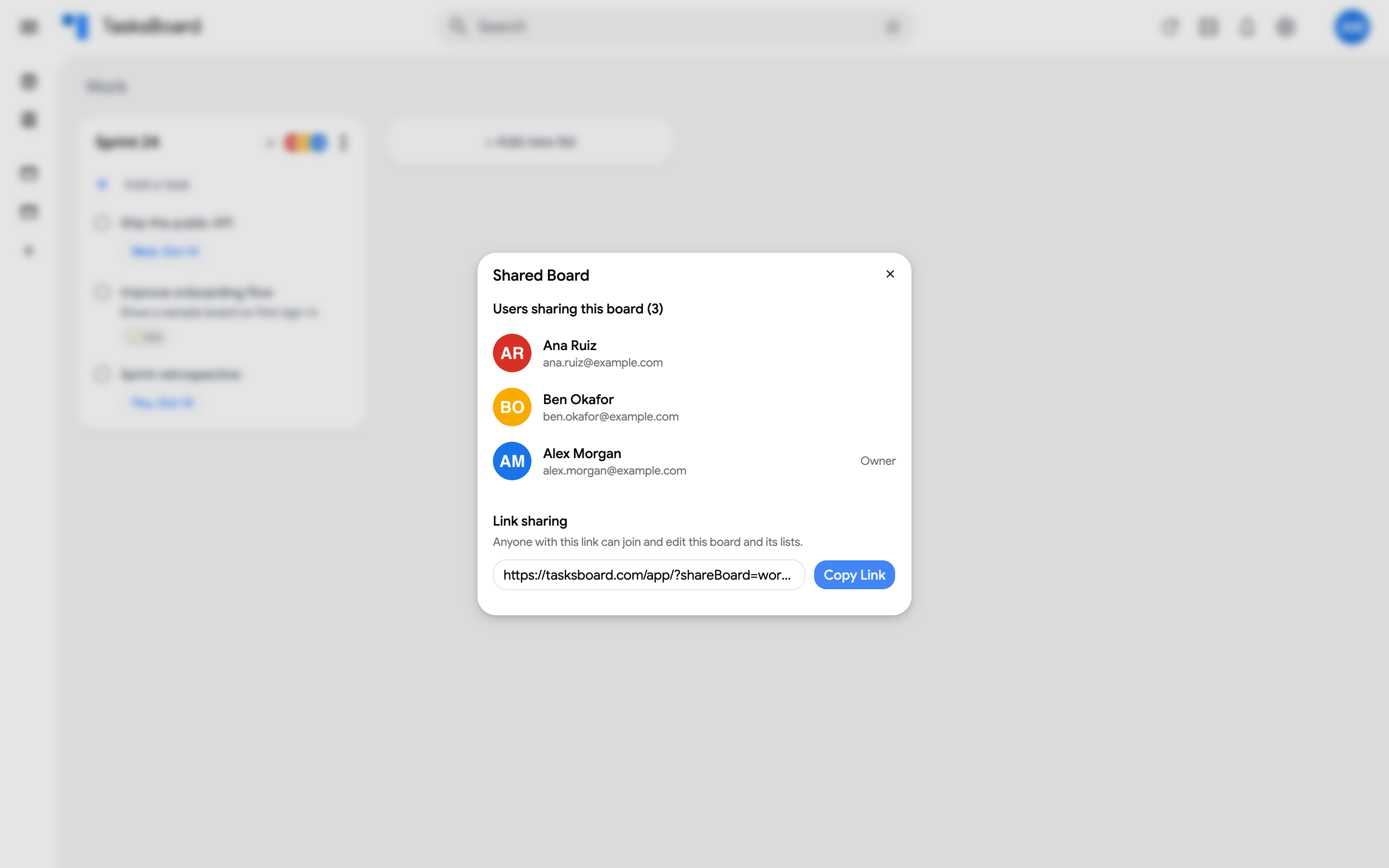The height and width of the screenshot is (868, 1389).
Task: Click the Link sharing heading
Action: coord(530,521)
